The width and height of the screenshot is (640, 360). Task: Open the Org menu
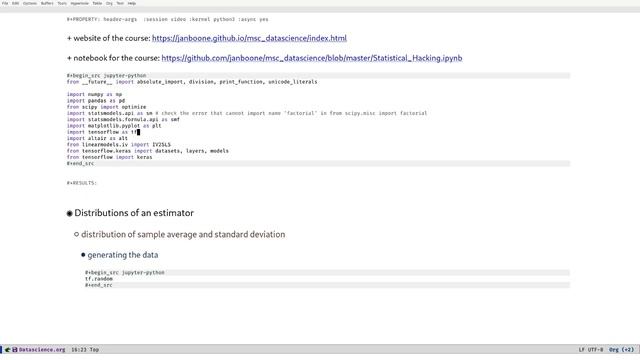pos(109,3)
